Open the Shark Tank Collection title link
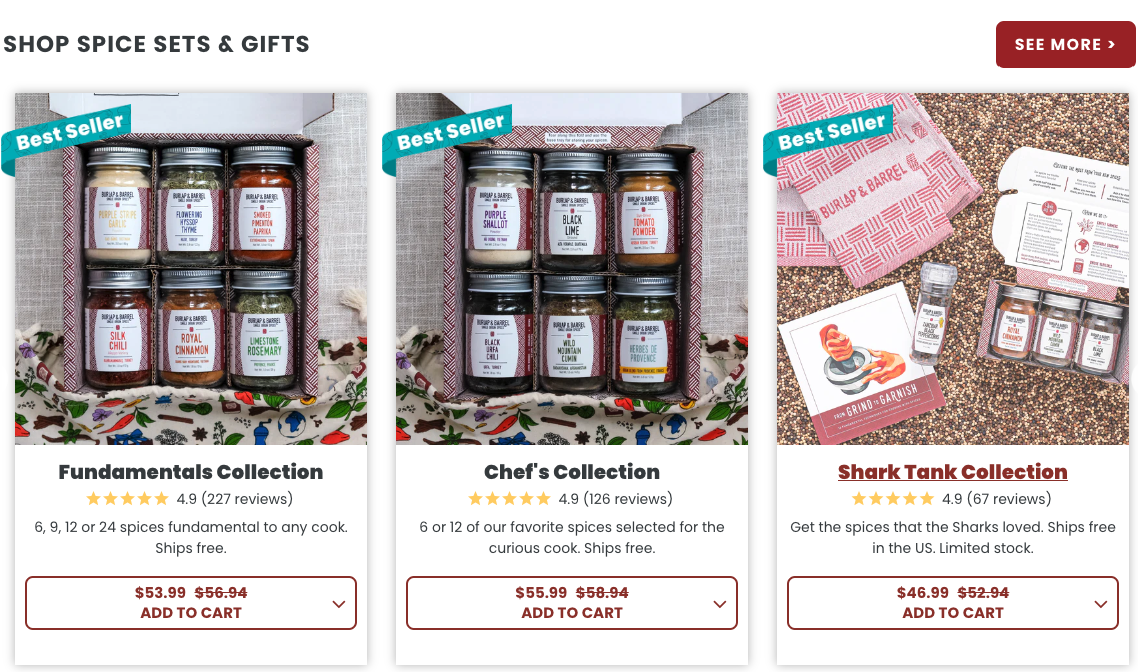1138x672 pixels. pyautogui.click(x=953, y=472)
